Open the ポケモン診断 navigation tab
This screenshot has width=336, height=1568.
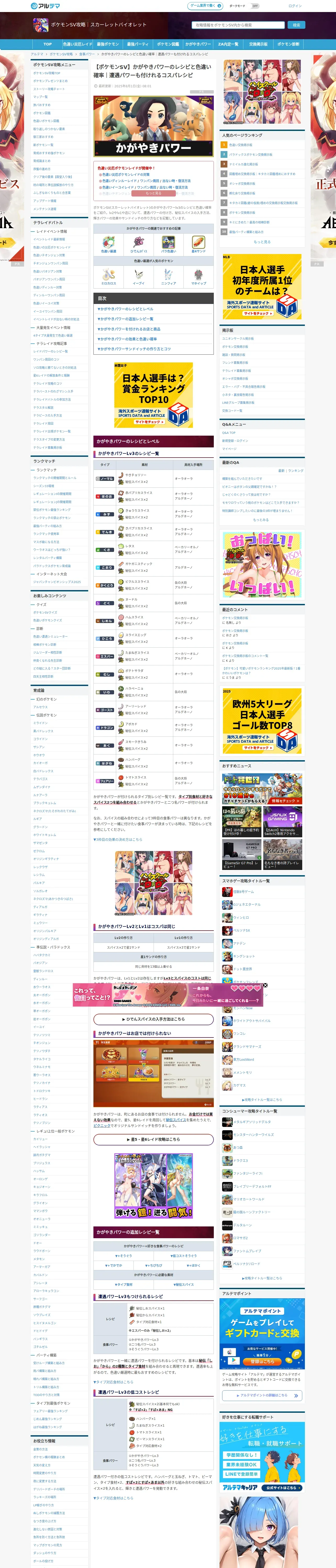pos(288,44)
